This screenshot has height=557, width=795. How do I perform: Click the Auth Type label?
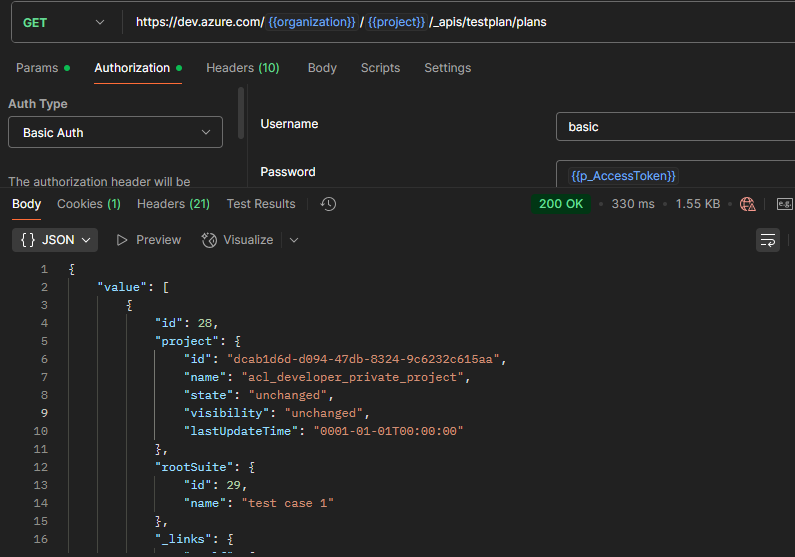[38, 104]
